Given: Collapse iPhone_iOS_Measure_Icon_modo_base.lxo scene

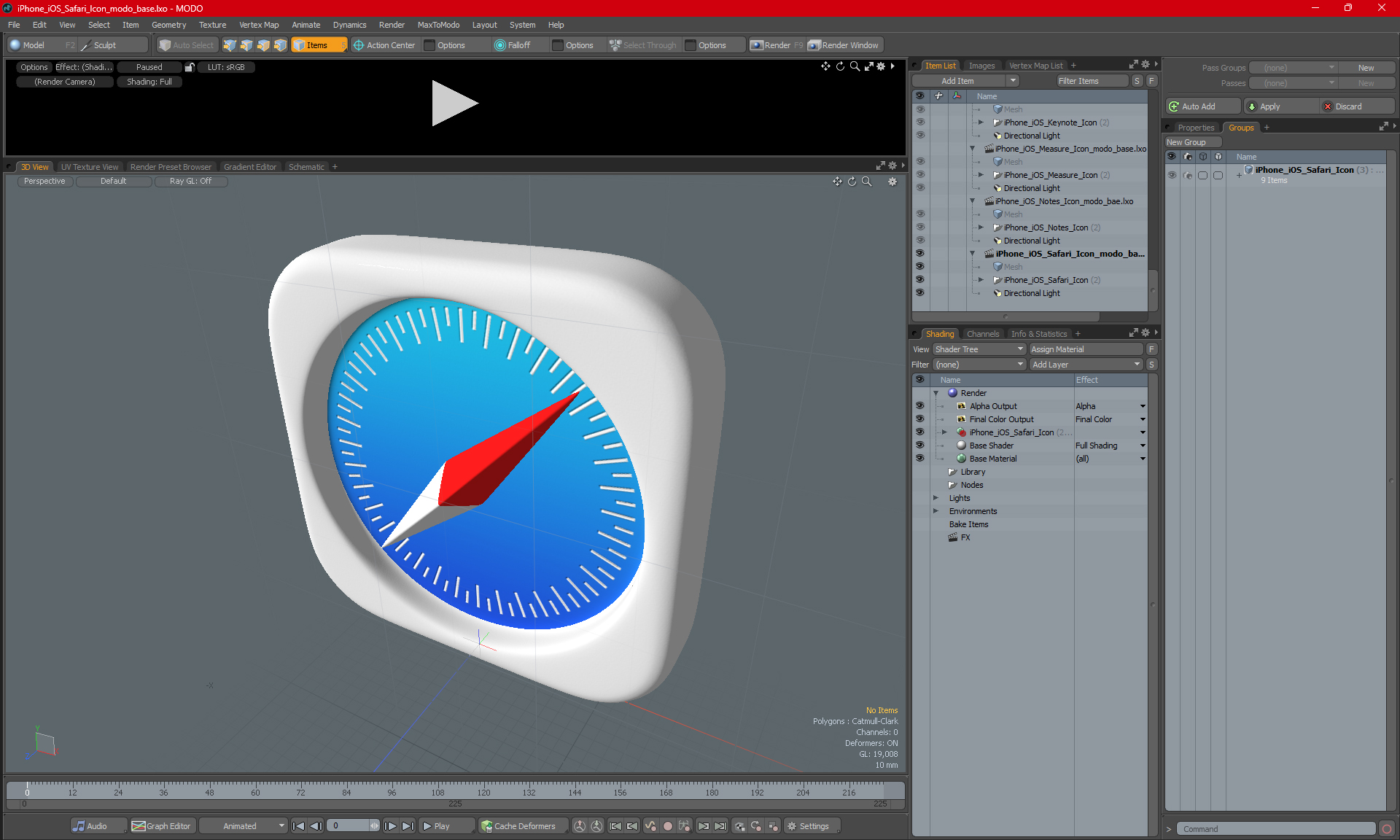Looking at the screenshot, I should (x=972, y=149).
